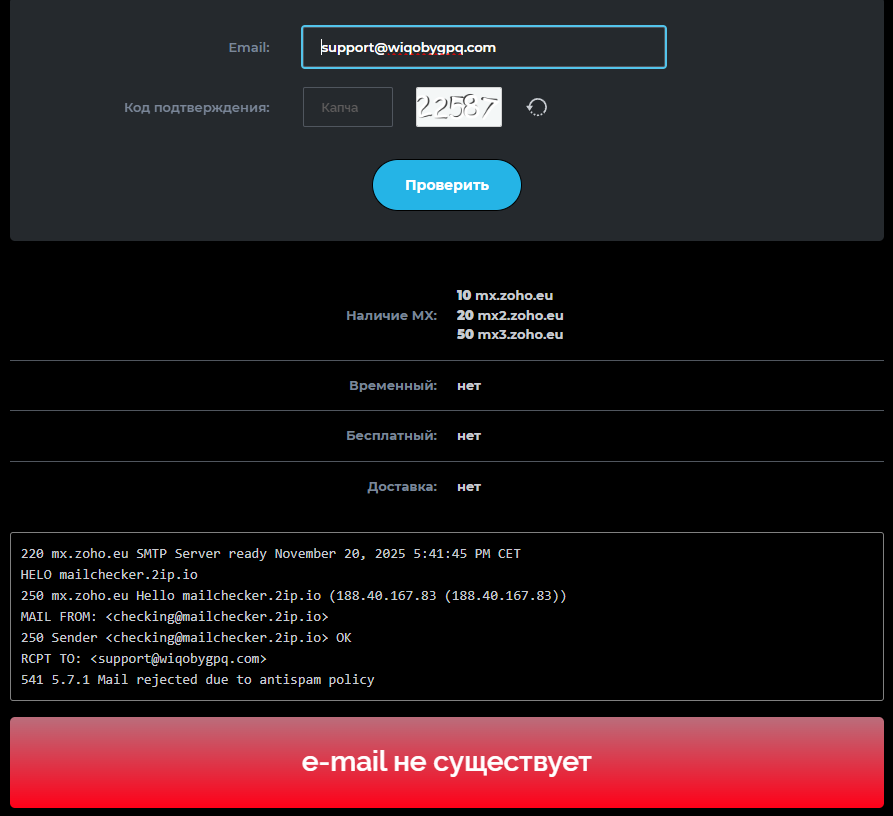
Task: Click the red 'e-mail не существует' result banner
Action: (446, 762)
